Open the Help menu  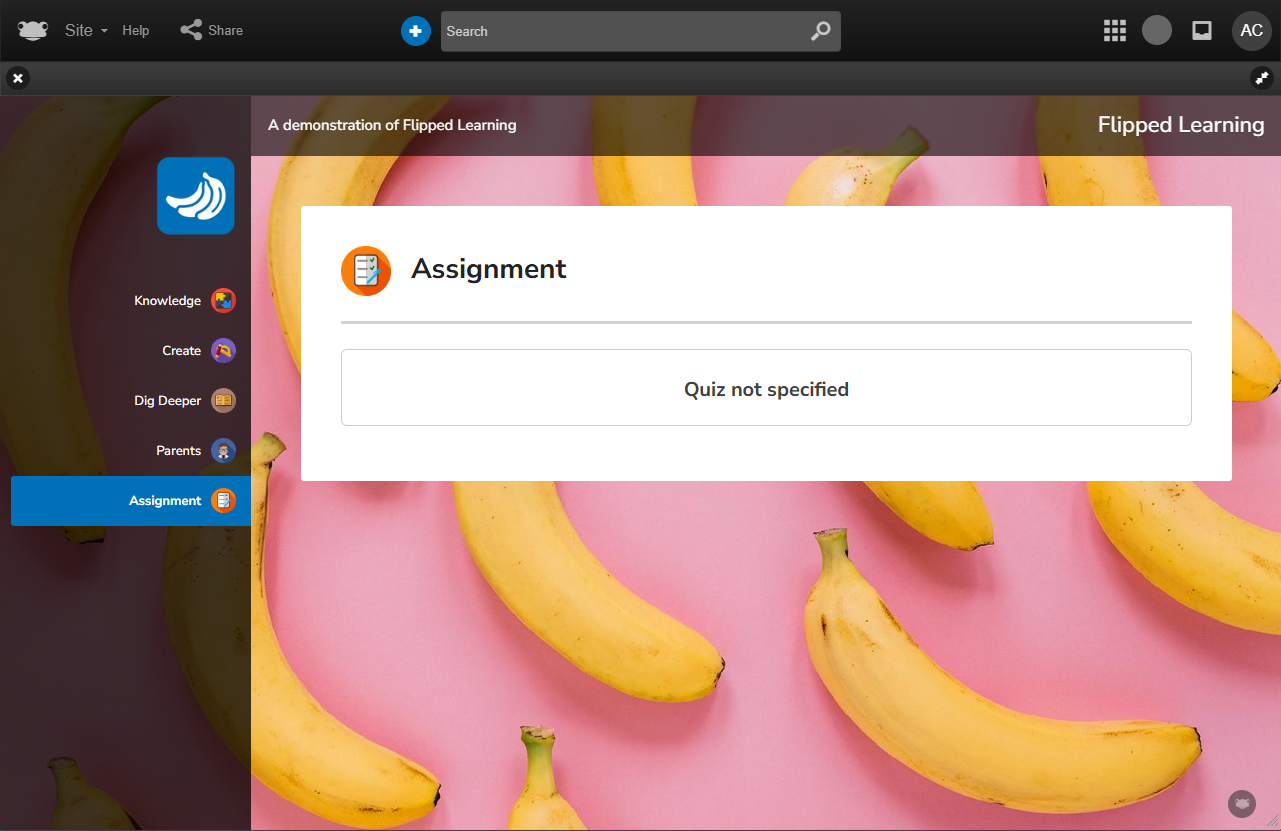(x=136, y=30)
